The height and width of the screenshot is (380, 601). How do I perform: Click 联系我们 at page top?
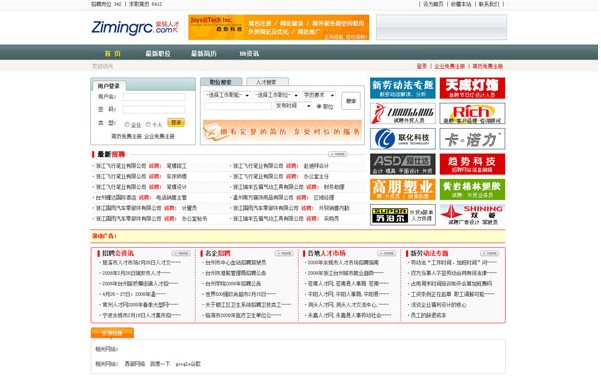pyautogui.click(x=489, y=4)
